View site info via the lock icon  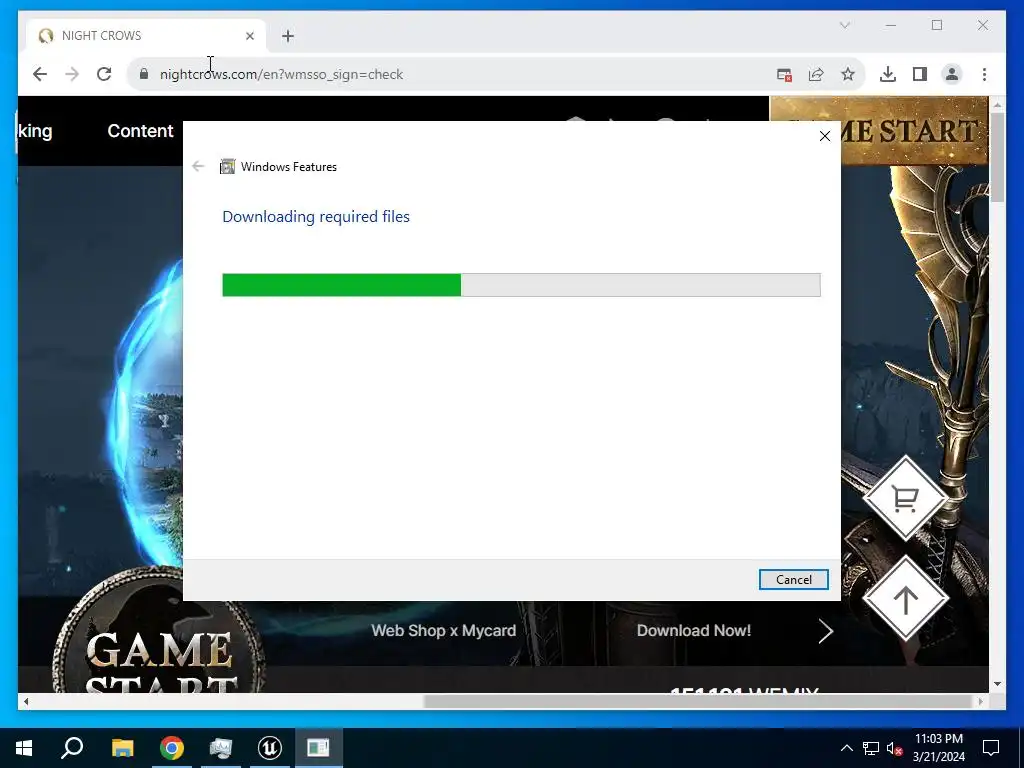coord(144,74)
